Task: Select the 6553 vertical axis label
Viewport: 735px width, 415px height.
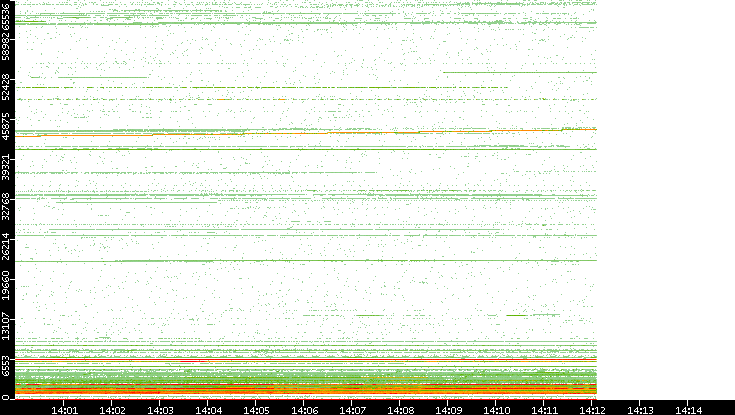Action: tap(7, 364)
